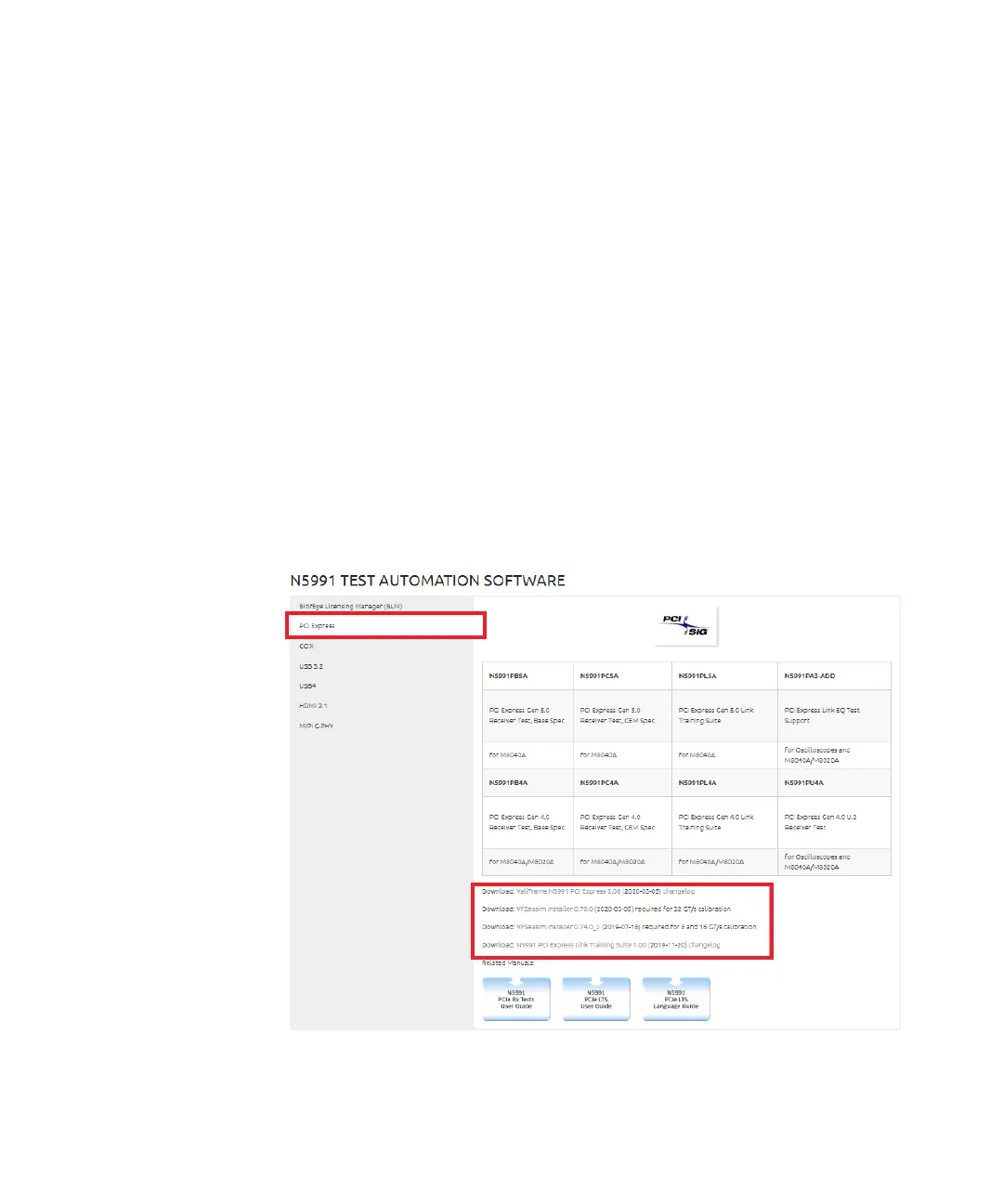1003x1204 pixels.
Task: Open changelog for ValiFrame PCI Express 3.06
Action: 679,891
